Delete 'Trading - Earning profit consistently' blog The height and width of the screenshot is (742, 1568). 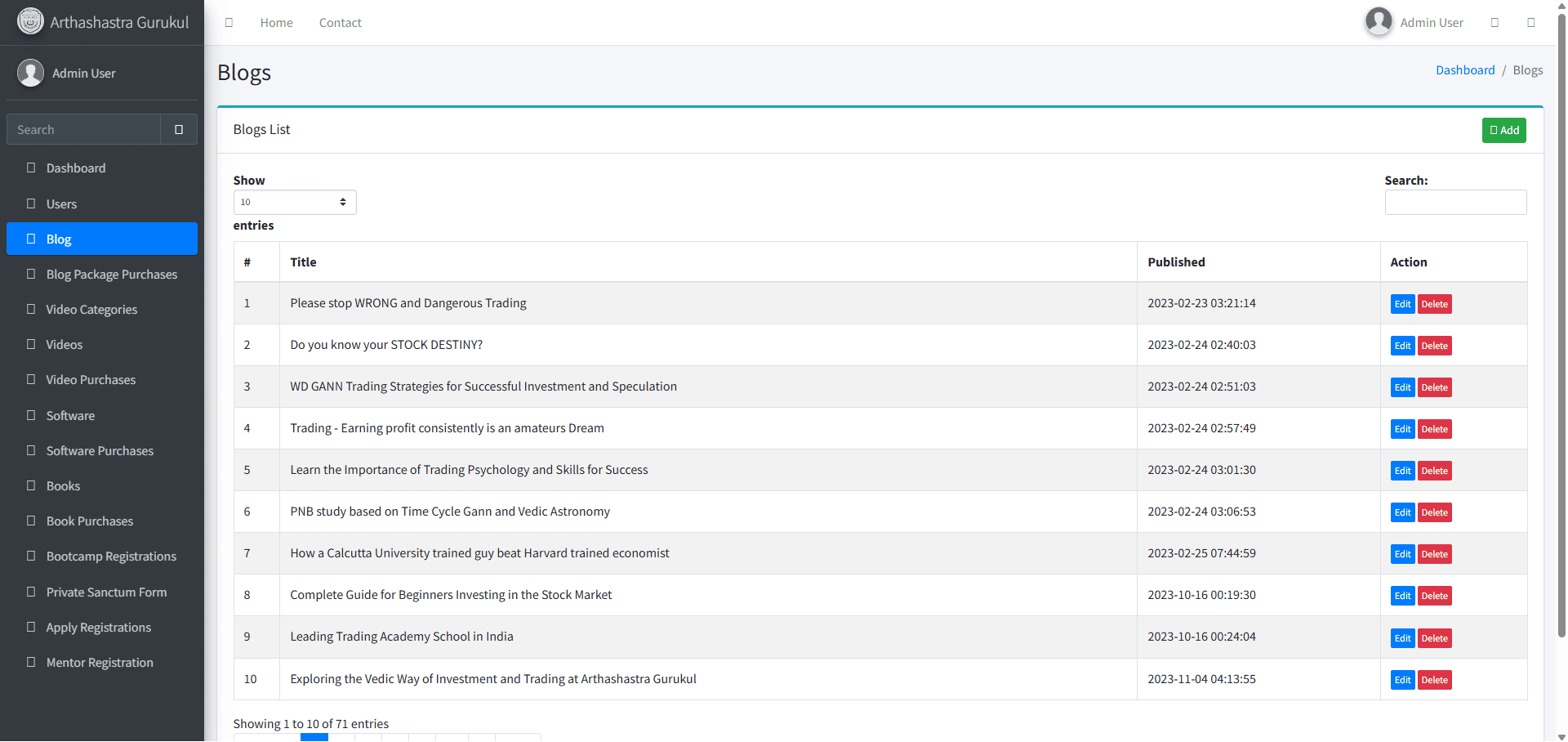[x=1434, y=429]
